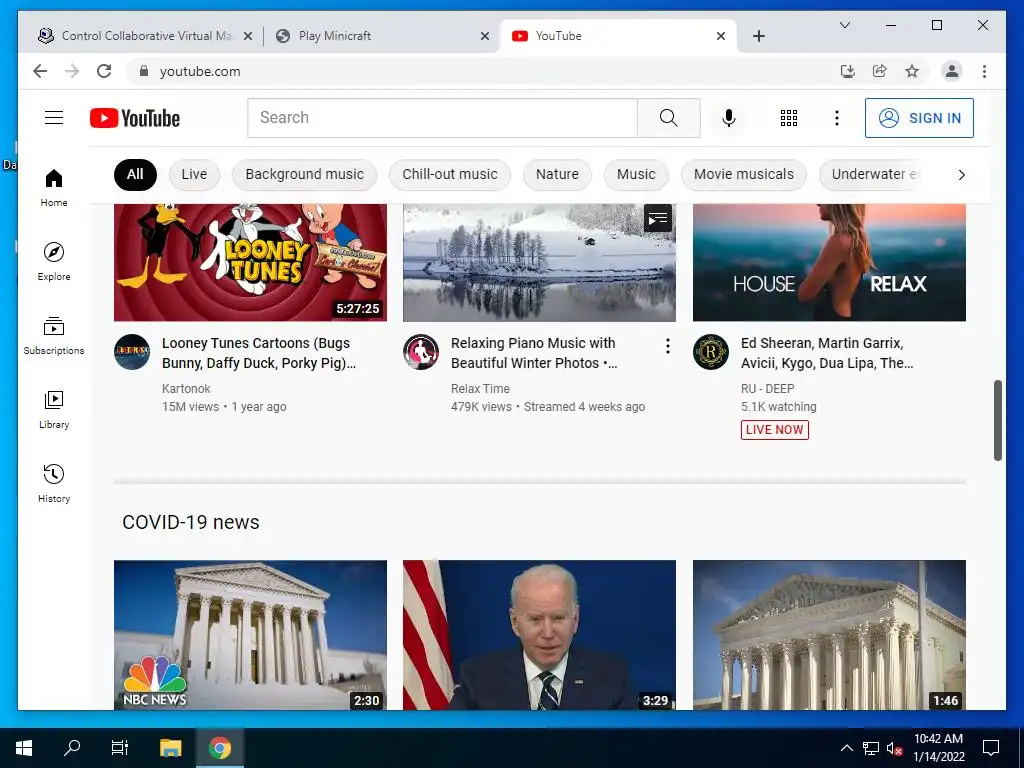This screenshot has width=1024, height=768.
Task: Click the LIVE NOW badge
Action: click(x=775, y=430)
